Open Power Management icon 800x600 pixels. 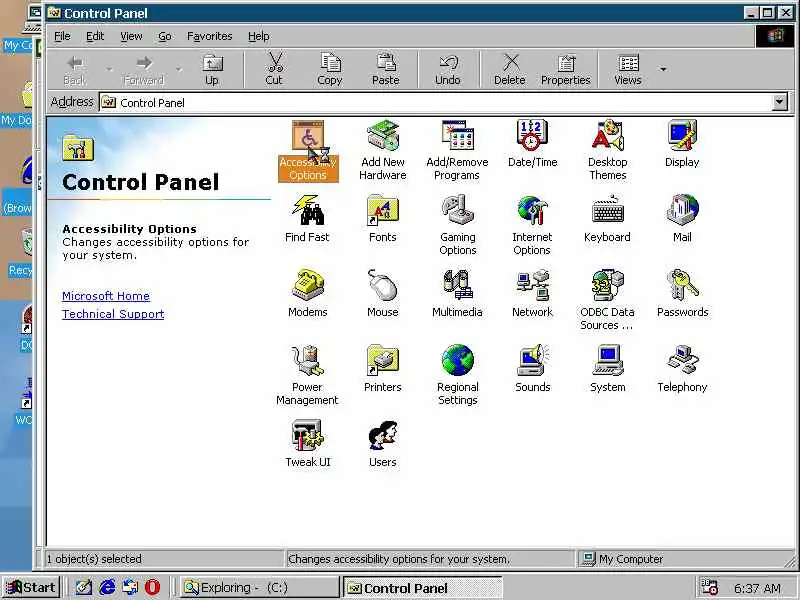point(307,376)
